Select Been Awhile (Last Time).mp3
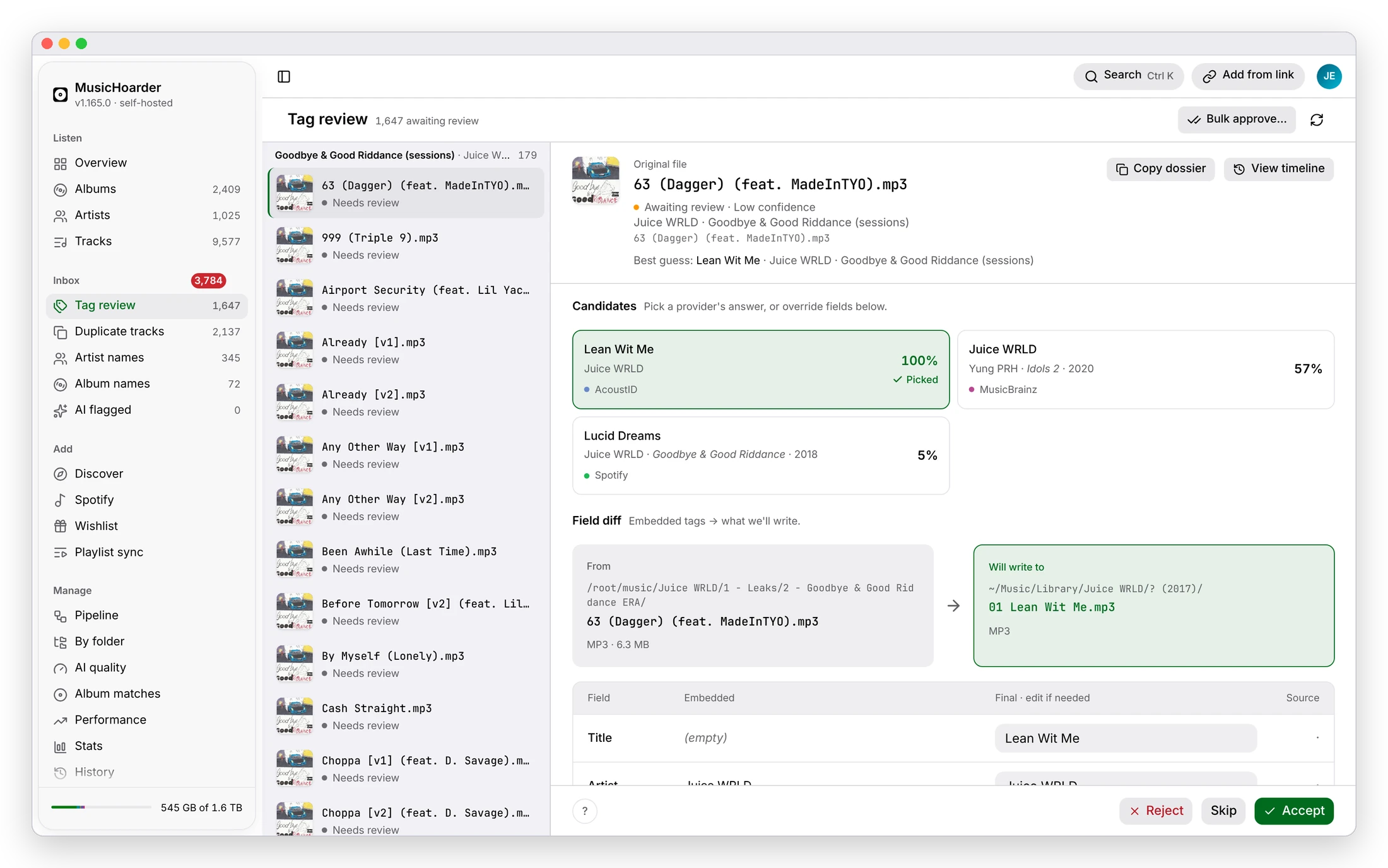Screen dimensions: 1388x868 pos(406,560)
